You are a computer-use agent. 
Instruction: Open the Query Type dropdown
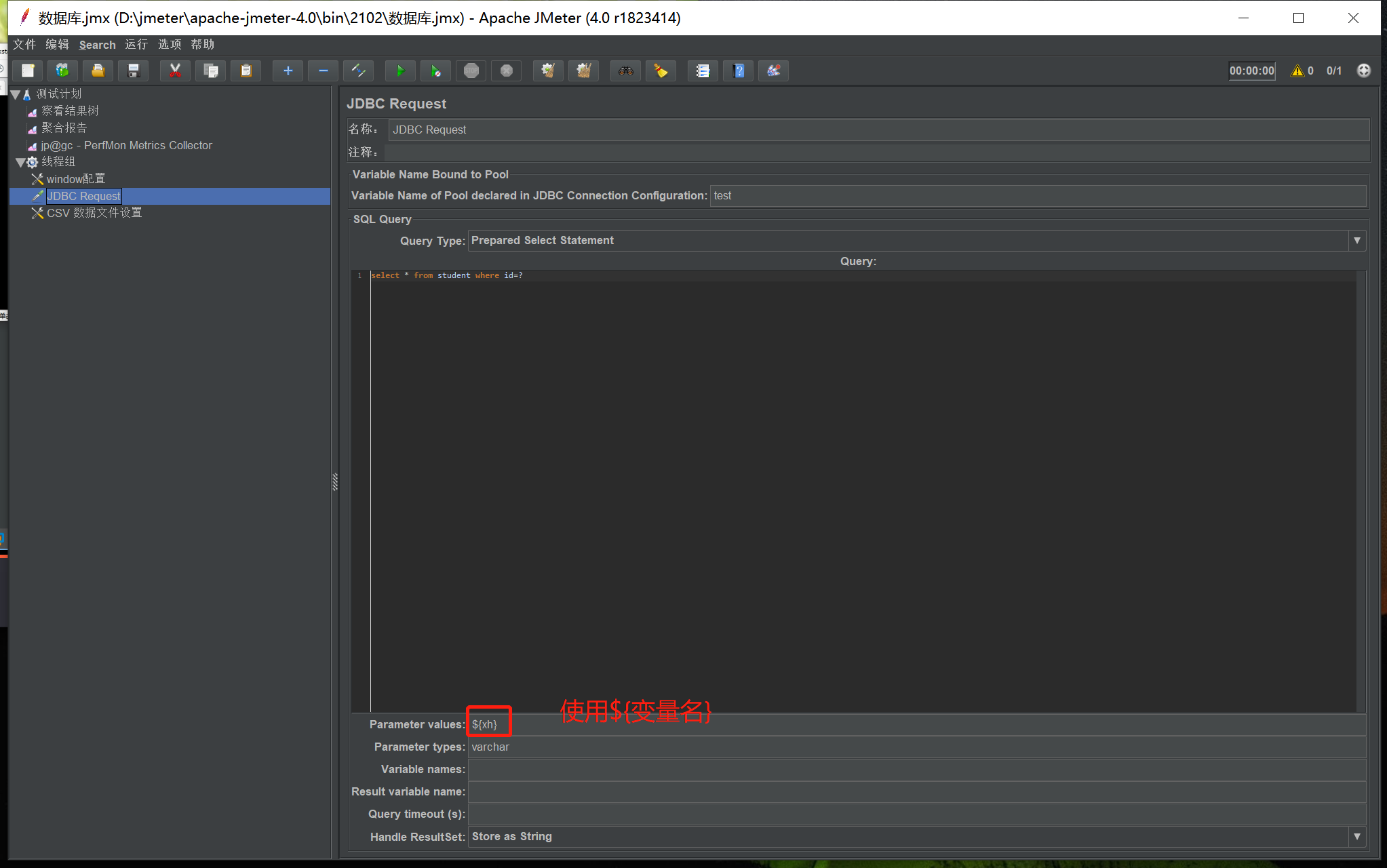[1356, 241]
